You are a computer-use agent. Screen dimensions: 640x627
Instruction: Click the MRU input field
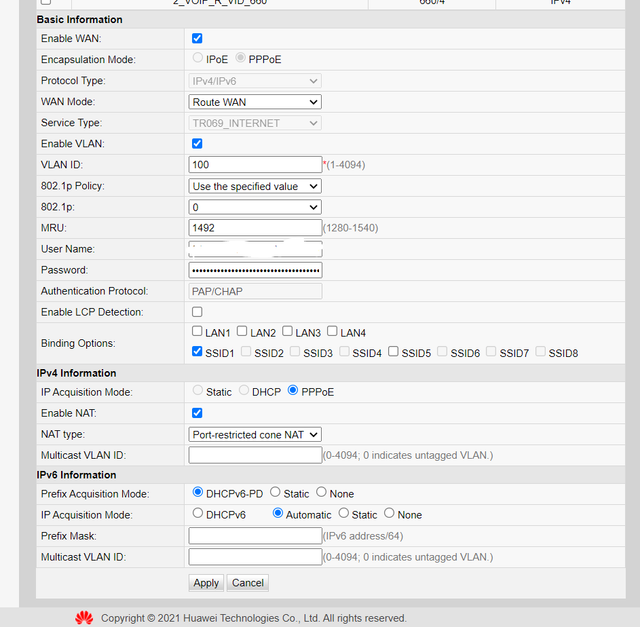click(255, 228)
